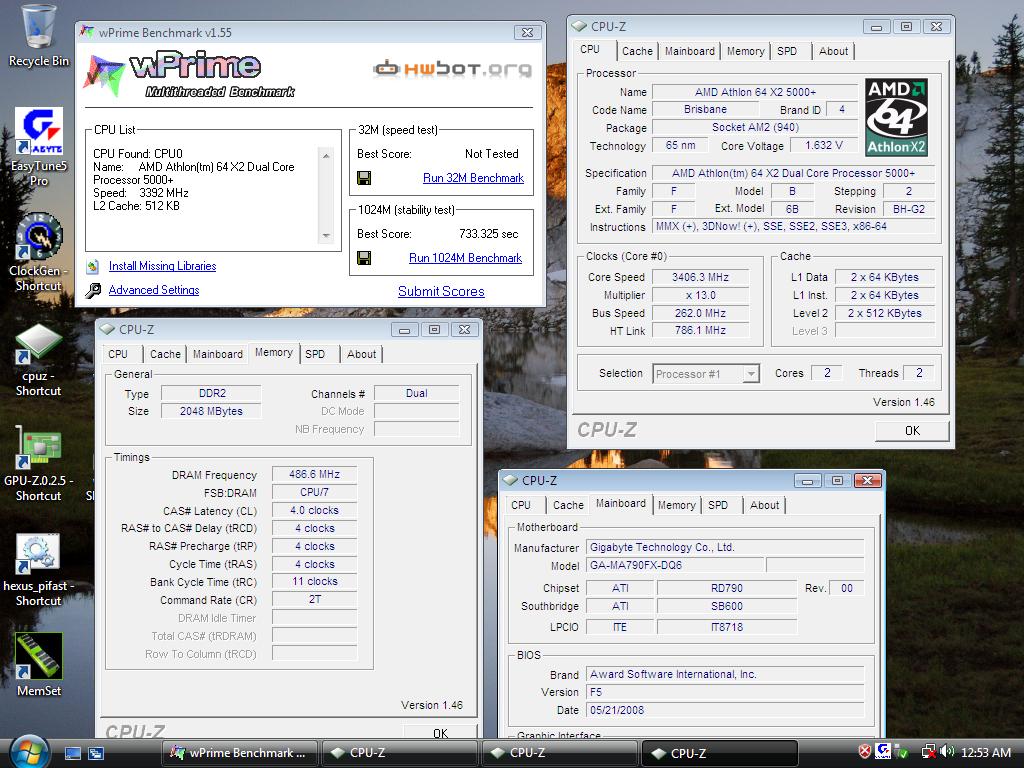Screen dimensions: 1024x768
Task: Click the Core Voltage 1.632 V value
Action: tap(824, 145)
